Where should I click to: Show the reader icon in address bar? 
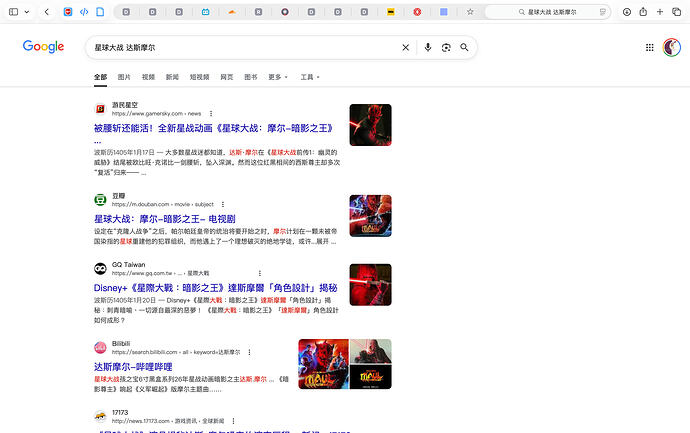[x=603, y=12]
